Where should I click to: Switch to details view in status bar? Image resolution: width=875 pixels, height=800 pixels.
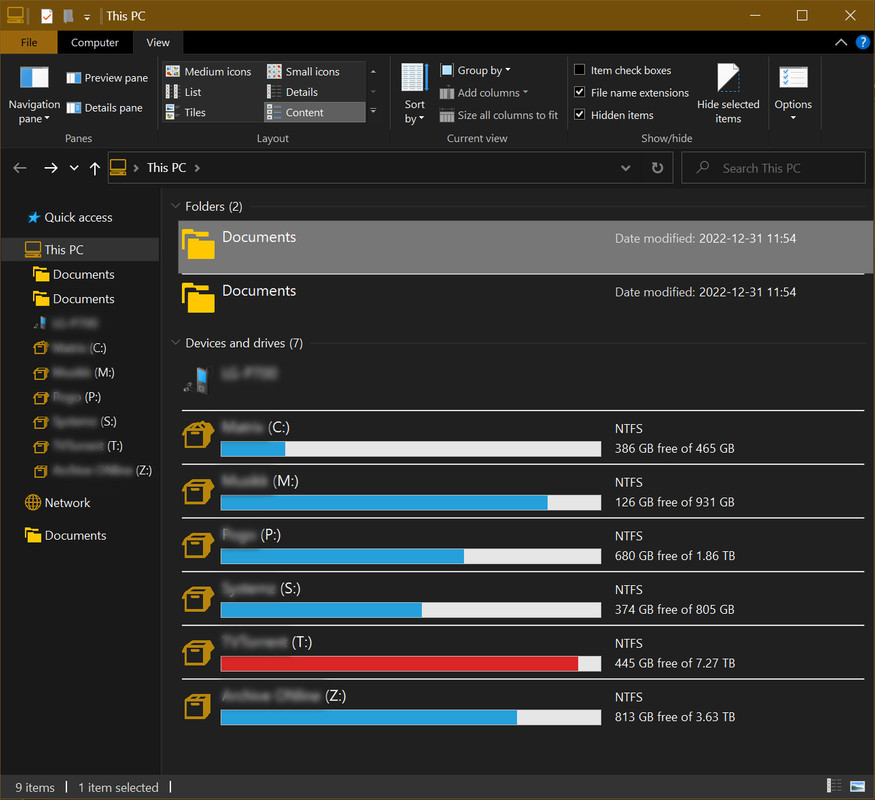pos(834,785)
